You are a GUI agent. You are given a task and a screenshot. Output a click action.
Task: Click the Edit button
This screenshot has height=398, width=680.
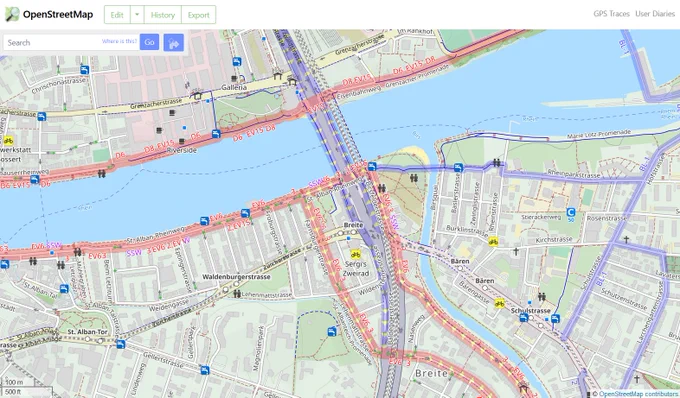coord(117,15)
